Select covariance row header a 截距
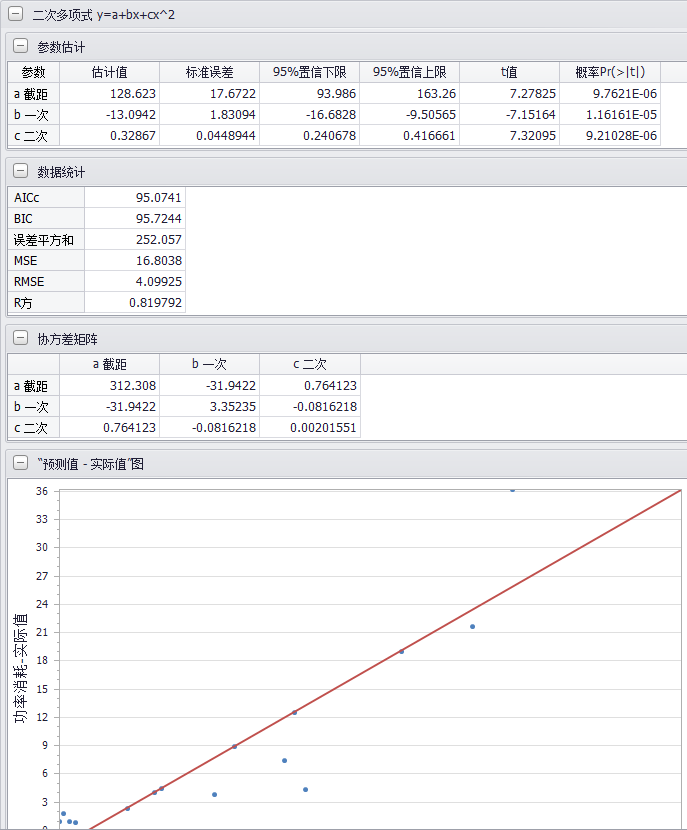The height and width of the screenshot is (830, 687). (33, 386)
